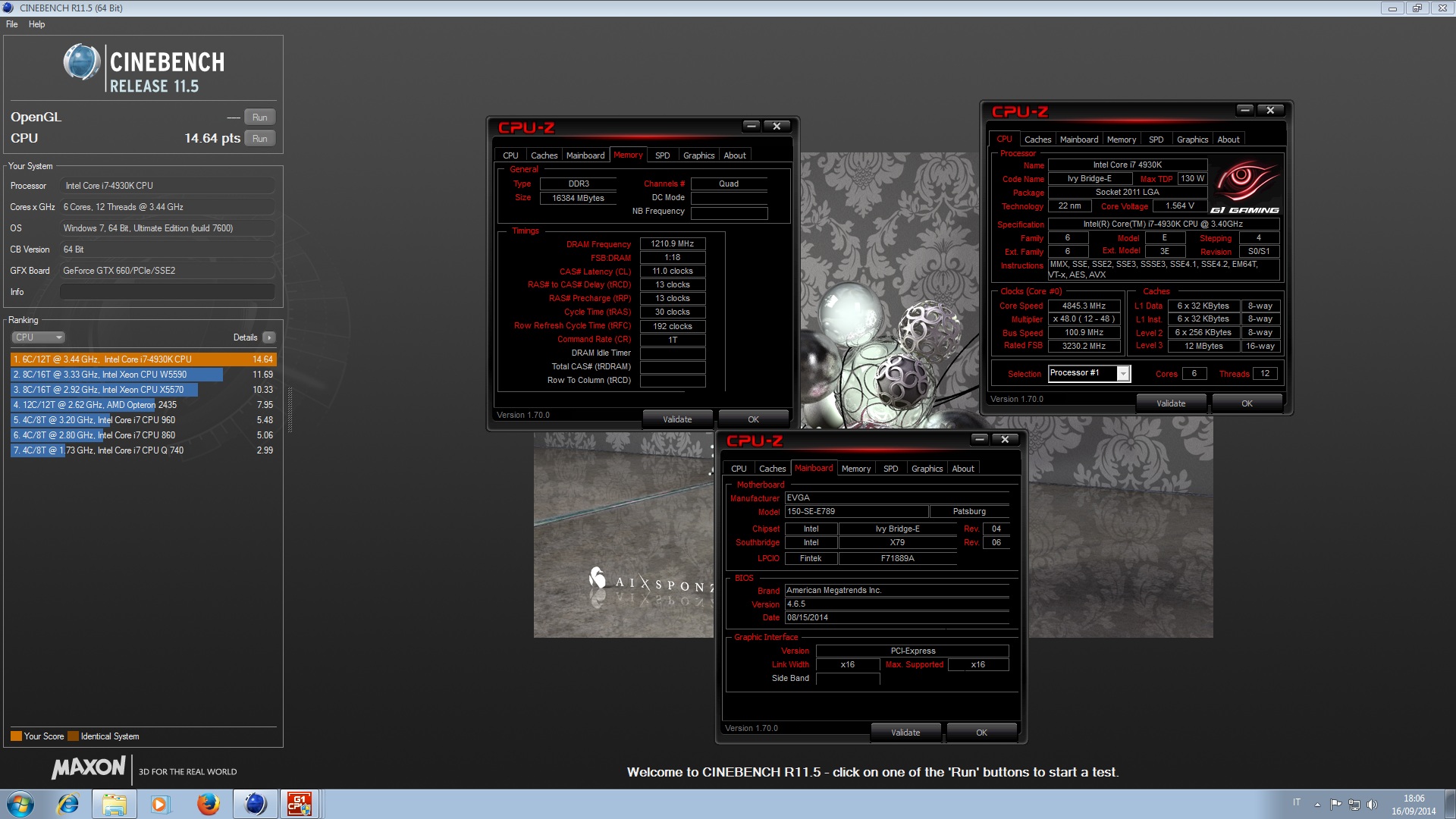Select Xeon X5570 ranking entry

143,390
